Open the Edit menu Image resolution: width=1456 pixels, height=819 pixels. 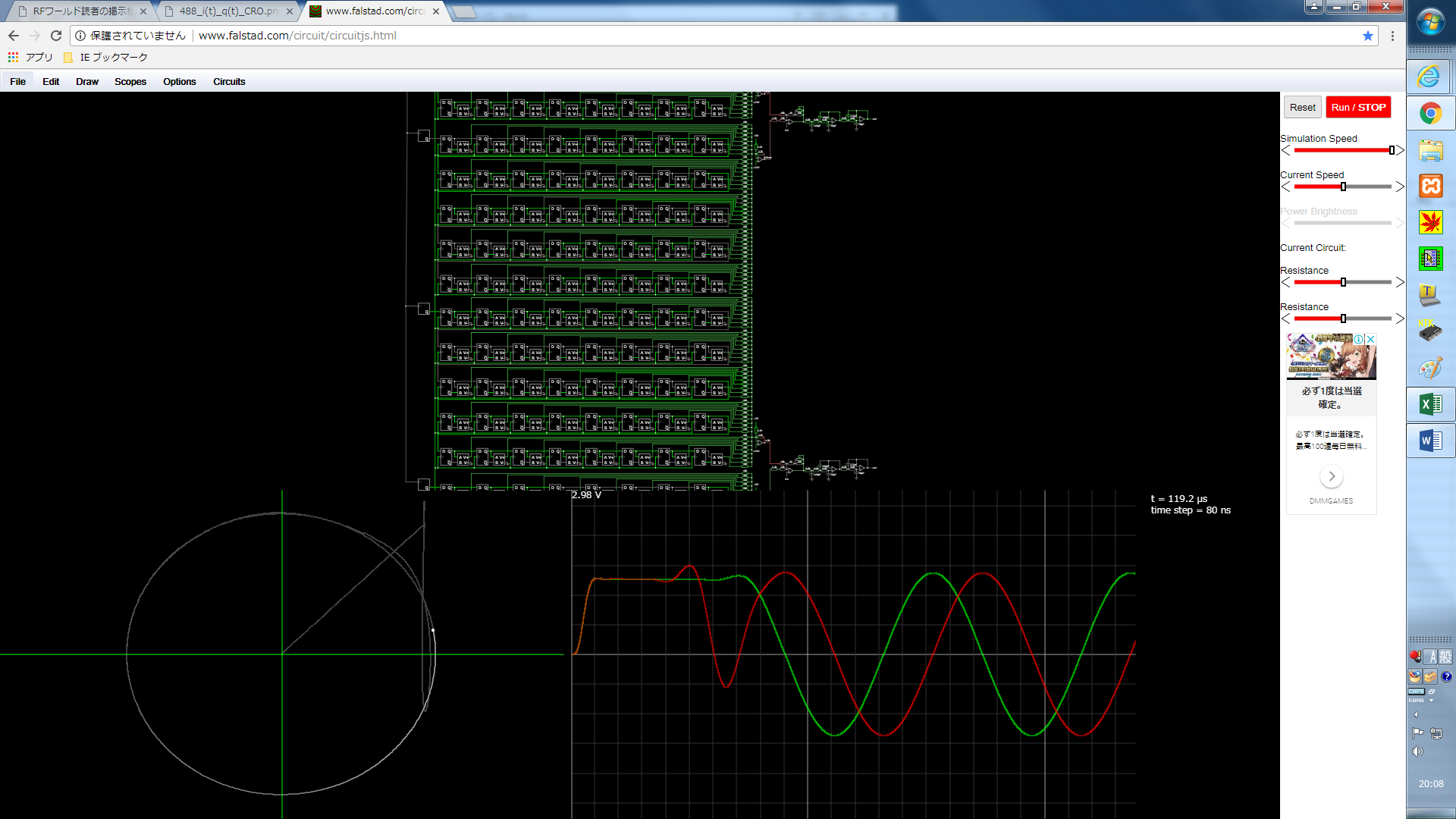(51, 81)
